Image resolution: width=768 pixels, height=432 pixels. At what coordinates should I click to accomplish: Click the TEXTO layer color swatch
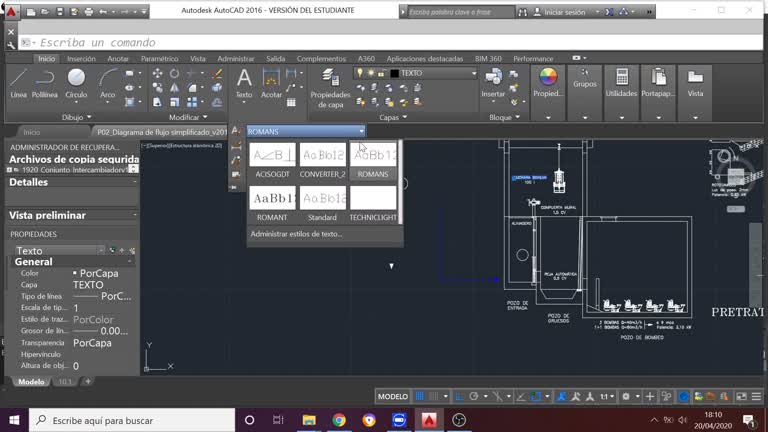pos(394,73)
